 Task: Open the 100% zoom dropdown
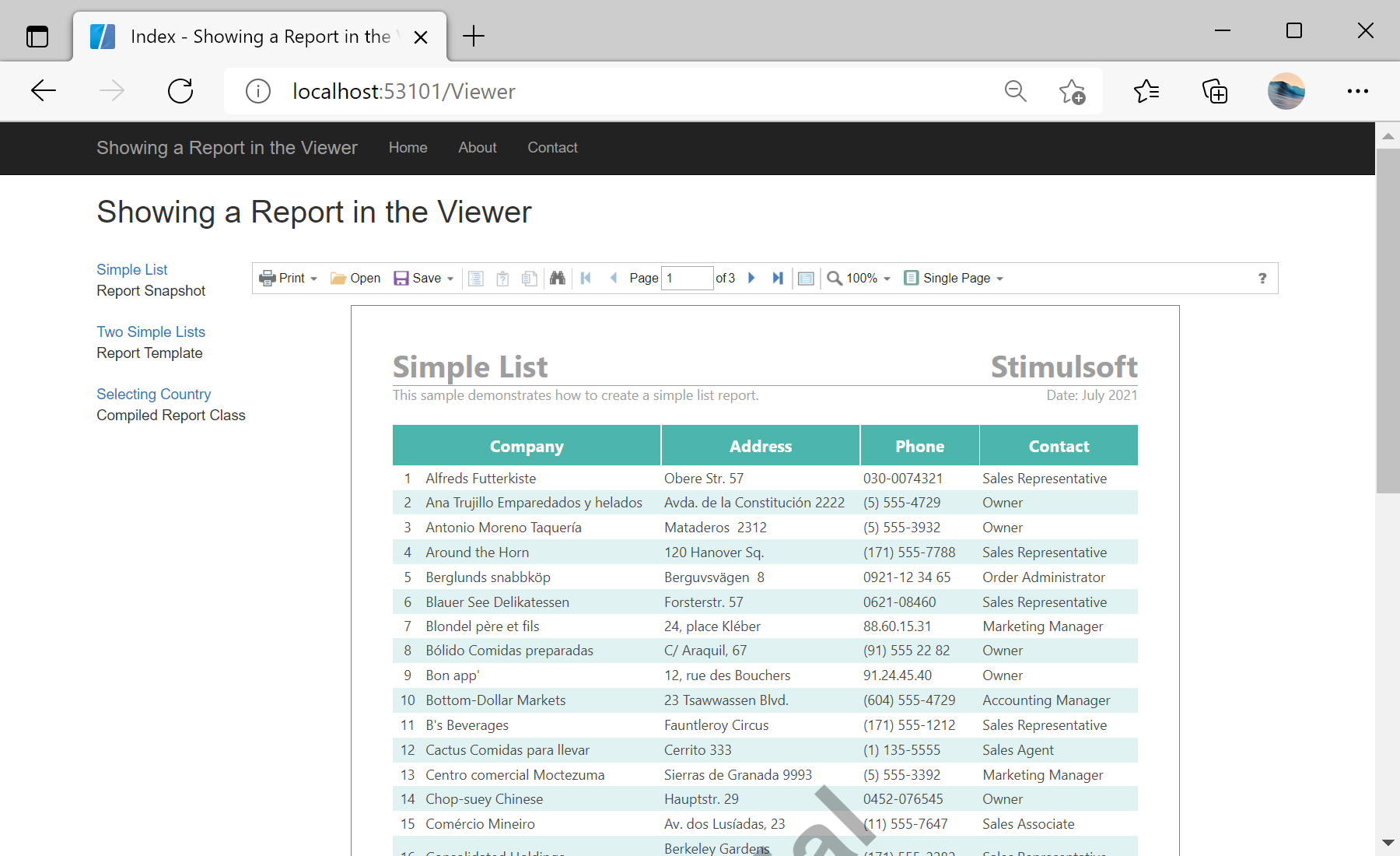point(859,278)
